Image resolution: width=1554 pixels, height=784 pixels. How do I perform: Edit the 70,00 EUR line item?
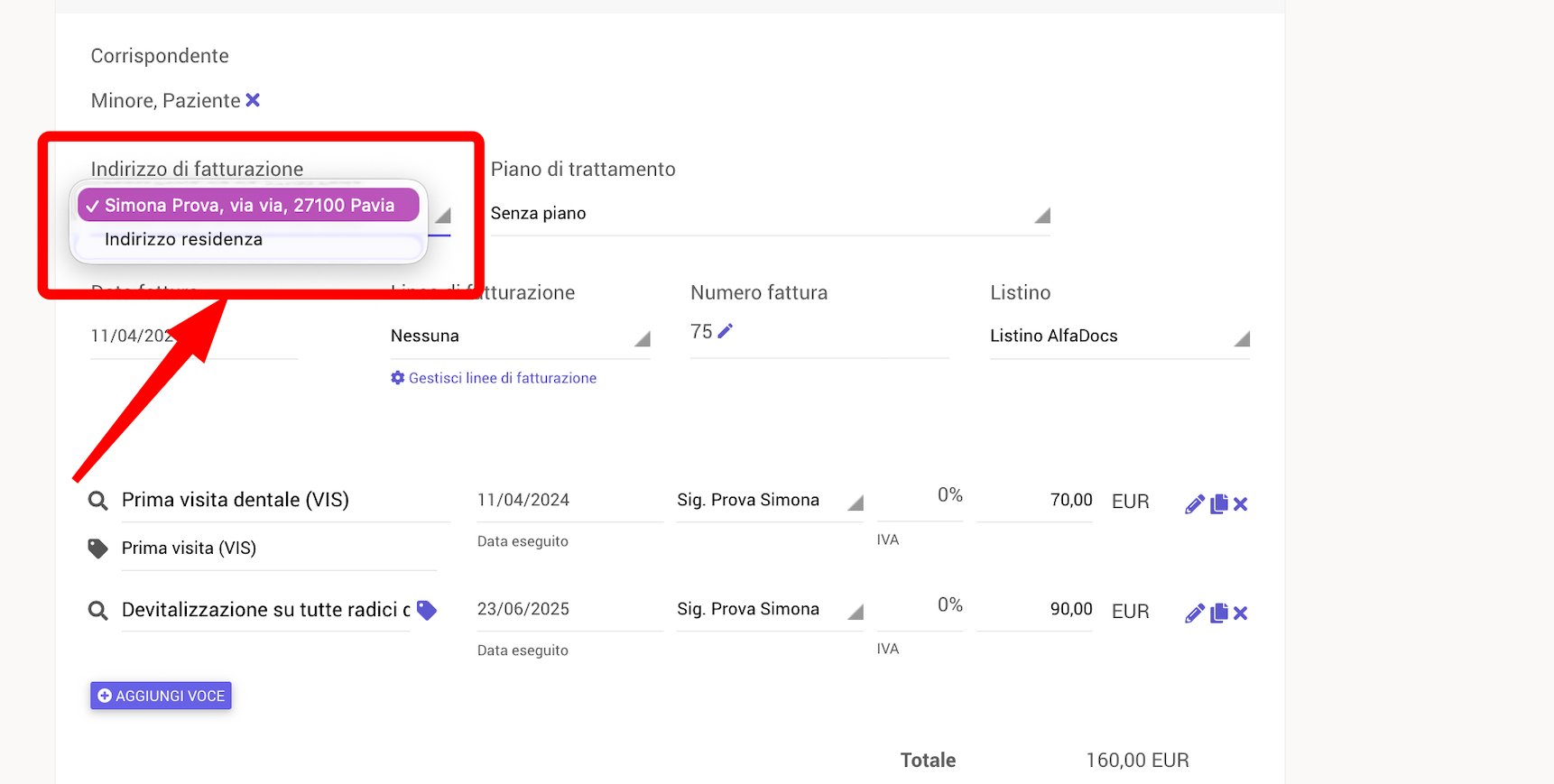pos(1195,504)
